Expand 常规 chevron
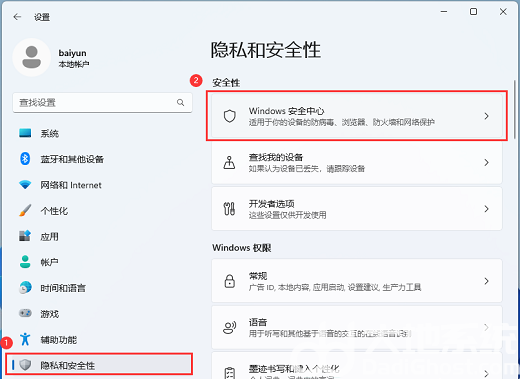520x379 pixels. [x=486, y=281]
